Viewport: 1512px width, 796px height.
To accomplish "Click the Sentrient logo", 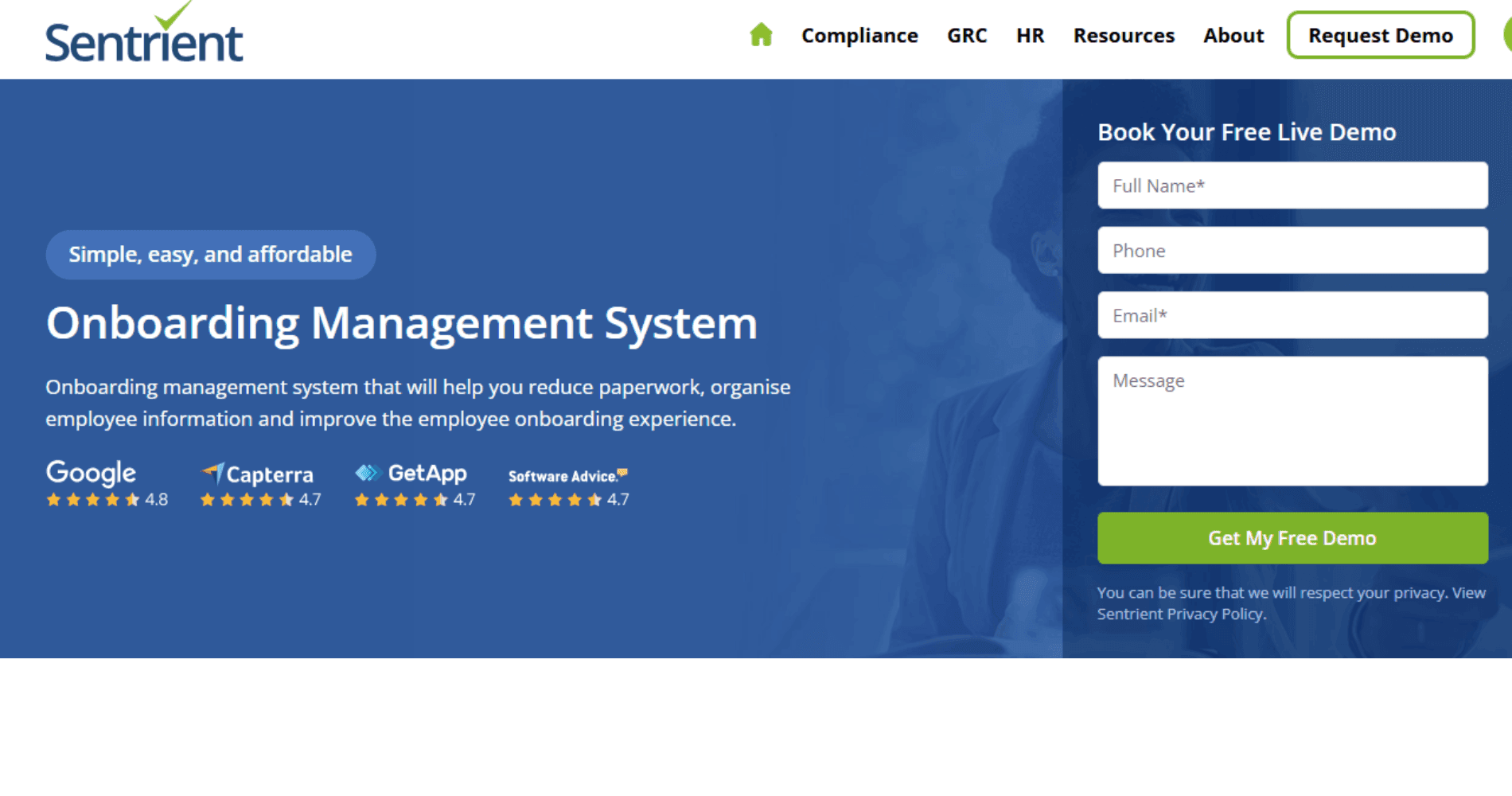I will (x=144, y=33).
